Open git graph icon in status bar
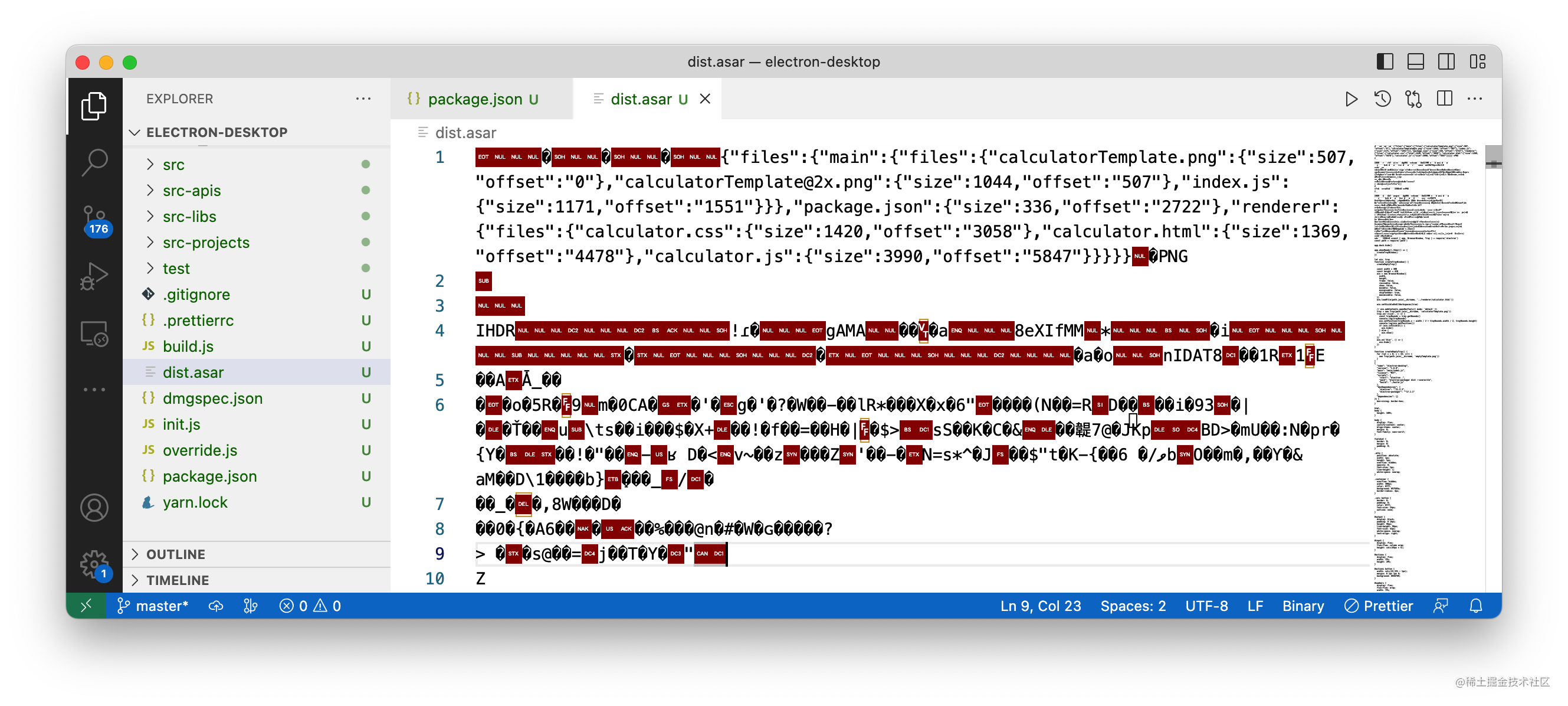Screen dimensions: 1568x706 (250, 606)
